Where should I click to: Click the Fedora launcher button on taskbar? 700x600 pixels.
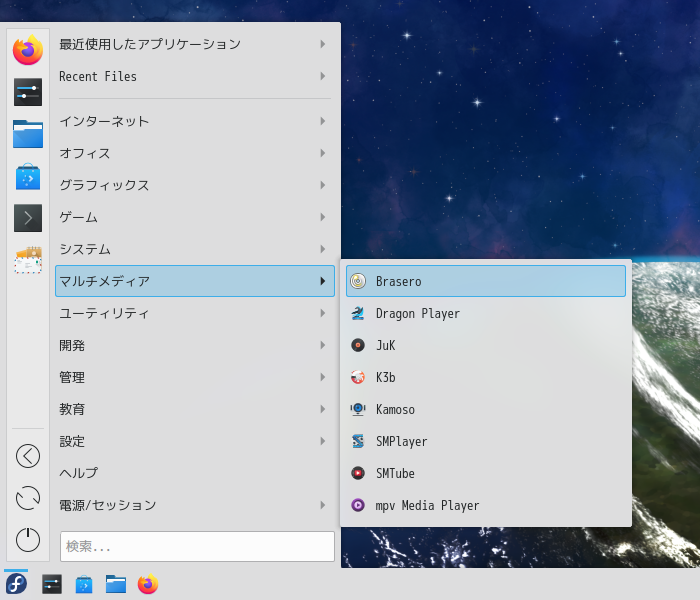click(x=16, y=584)
